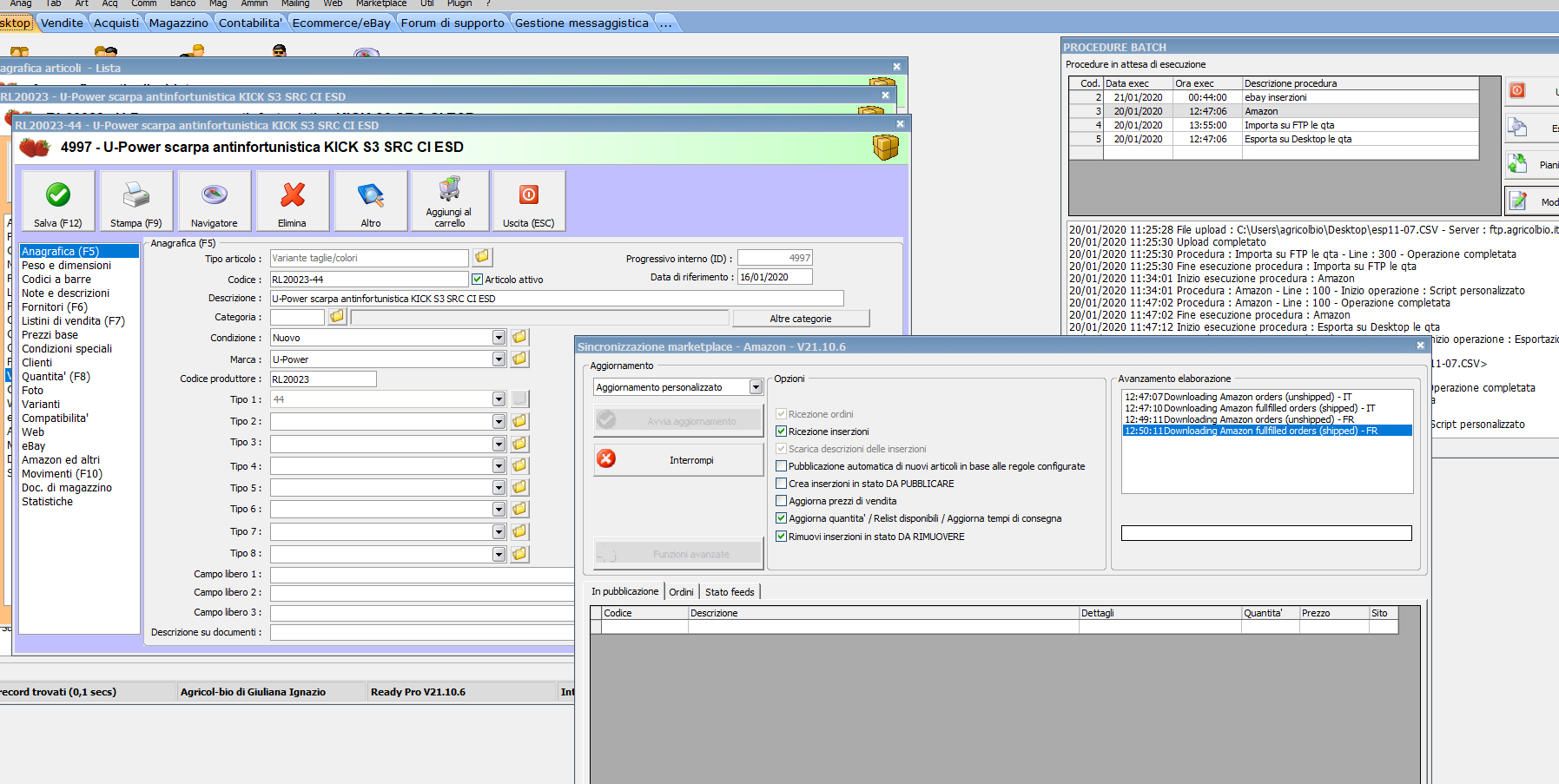Click the Data di riferimento field
Screen dimensions: 1559x784
point(775,277)
